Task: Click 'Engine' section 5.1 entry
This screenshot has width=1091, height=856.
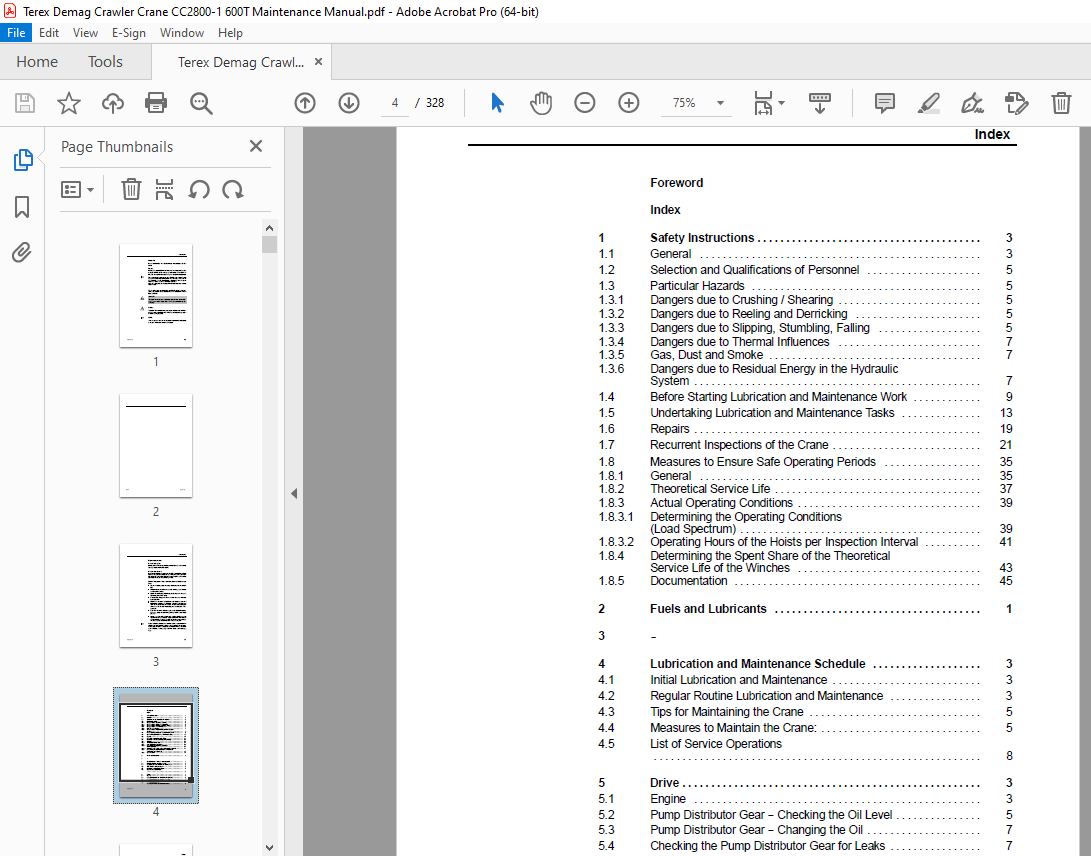Action: (667, 799)
